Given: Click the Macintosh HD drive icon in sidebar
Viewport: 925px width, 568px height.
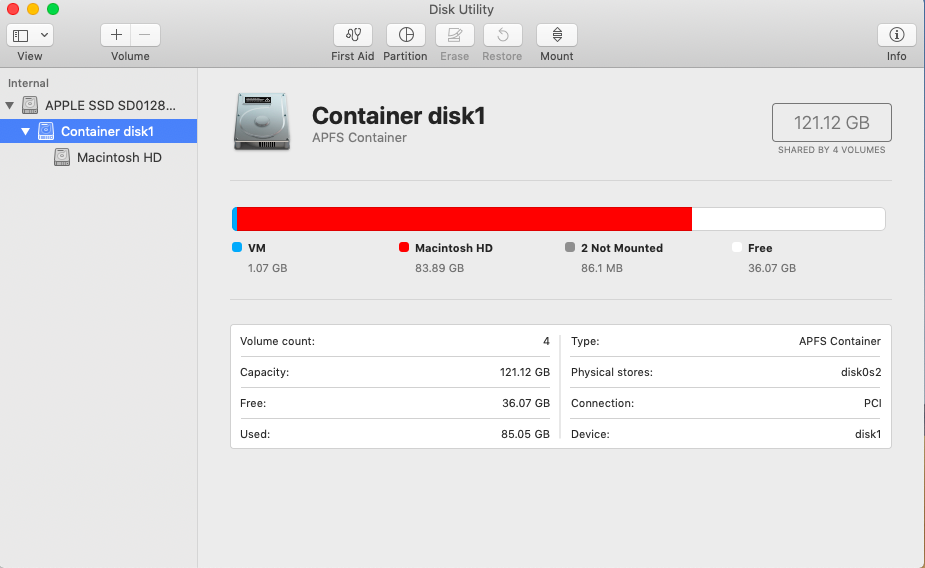Looking at the screenshot, I should tap(62, 157).
